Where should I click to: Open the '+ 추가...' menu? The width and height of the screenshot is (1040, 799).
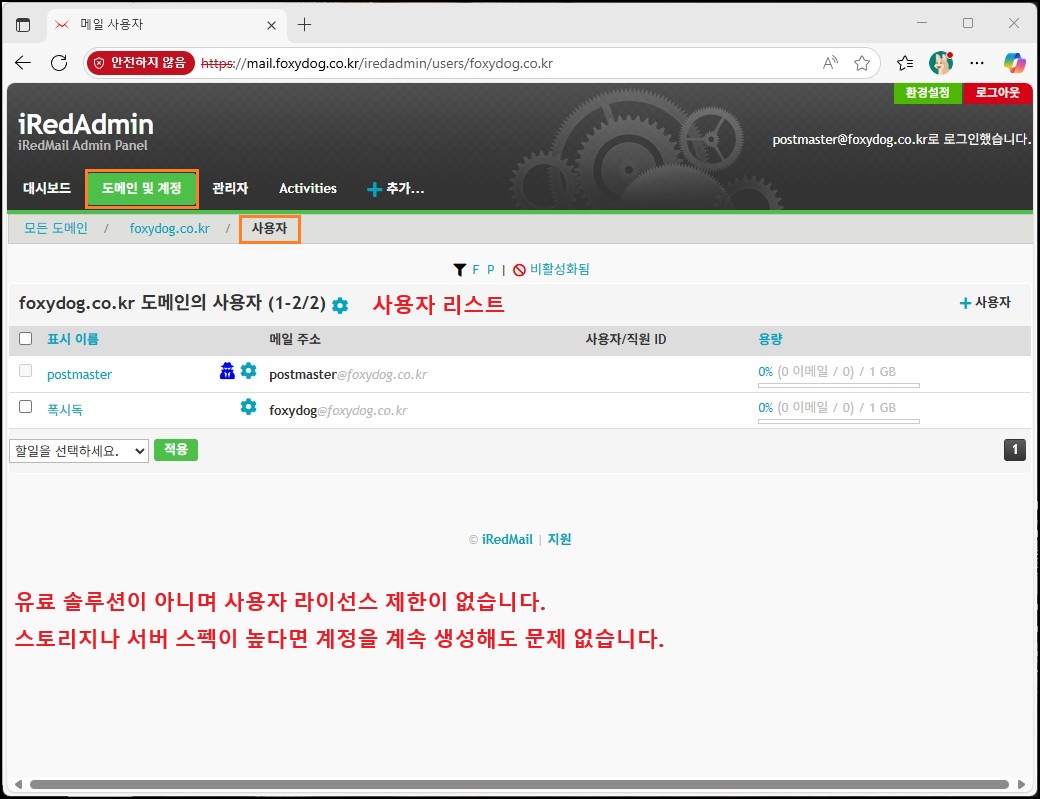coord(395,188)
